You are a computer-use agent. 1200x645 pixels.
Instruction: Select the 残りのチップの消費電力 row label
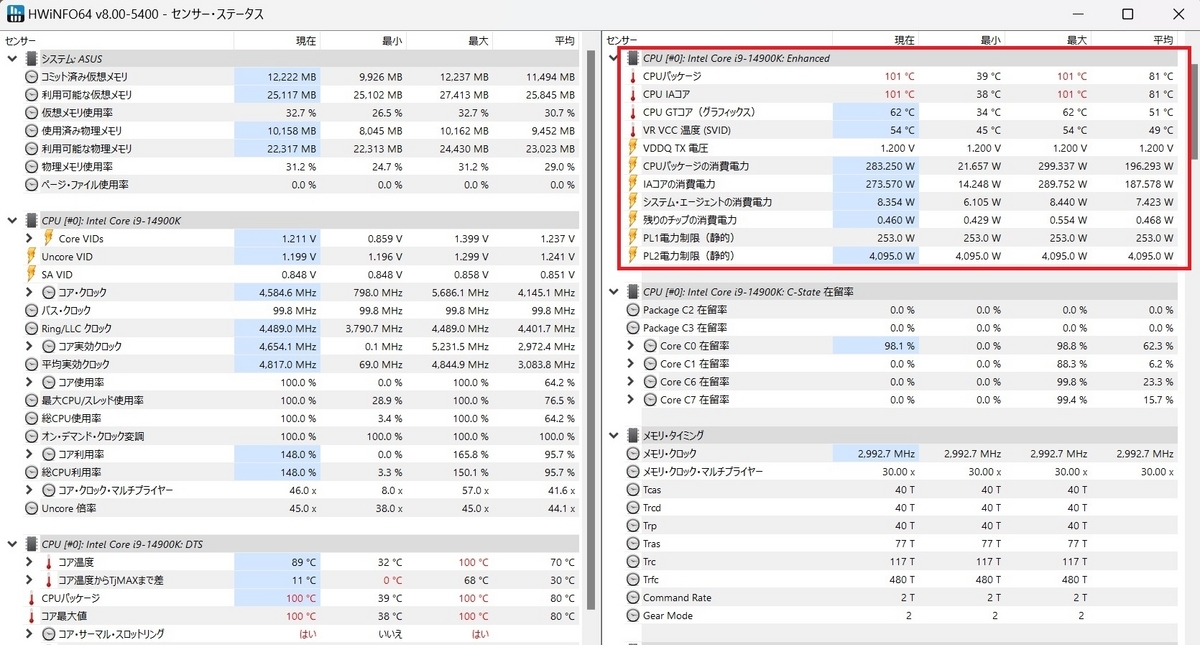pos(690,220)
